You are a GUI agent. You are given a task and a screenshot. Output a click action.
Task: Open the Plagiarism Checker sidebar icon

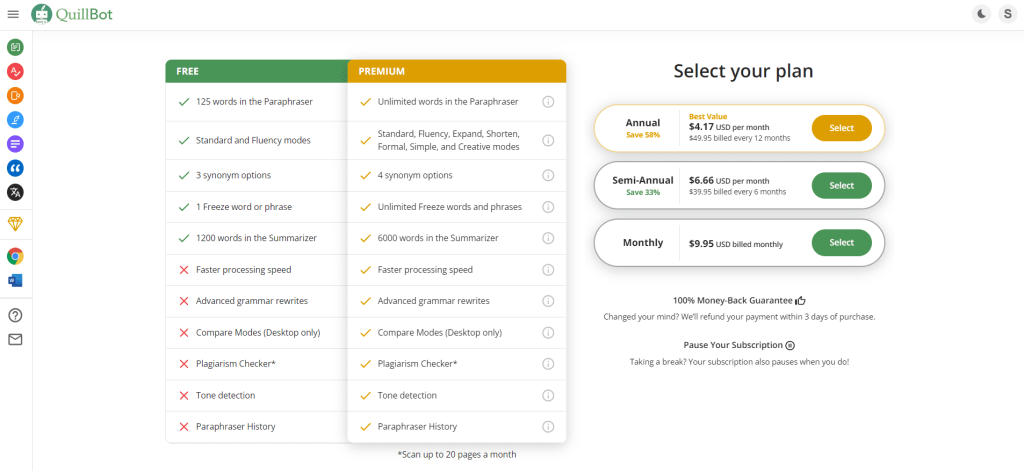click(15, 95)
